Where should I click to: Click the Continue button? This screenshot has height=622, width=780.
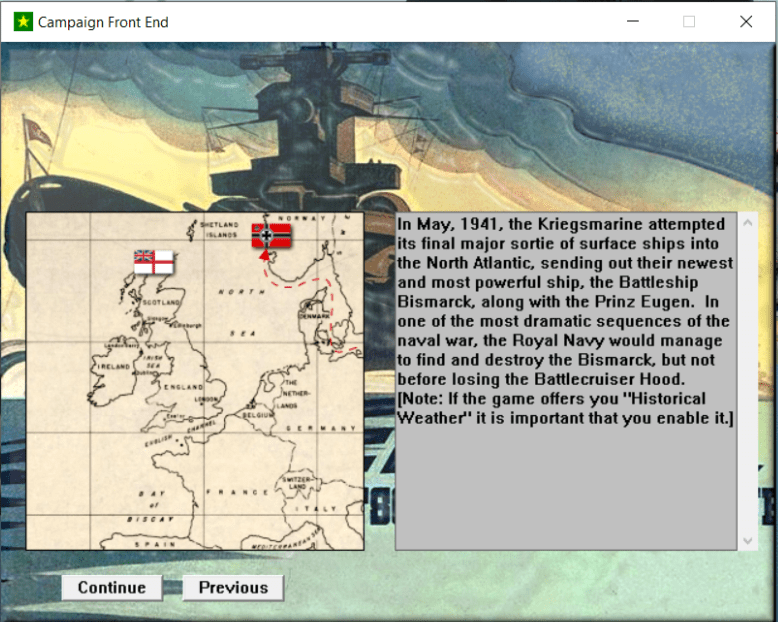coord(112,588)
